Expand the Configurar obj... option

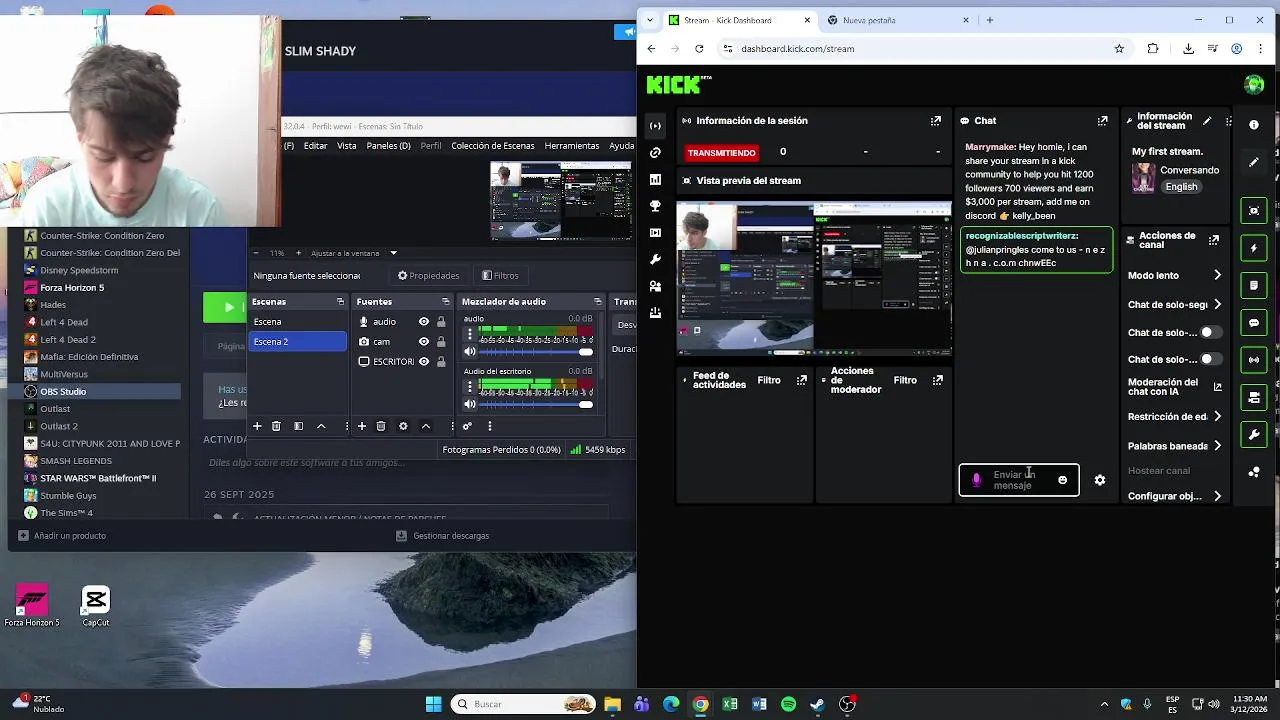tap(1217, 497)
